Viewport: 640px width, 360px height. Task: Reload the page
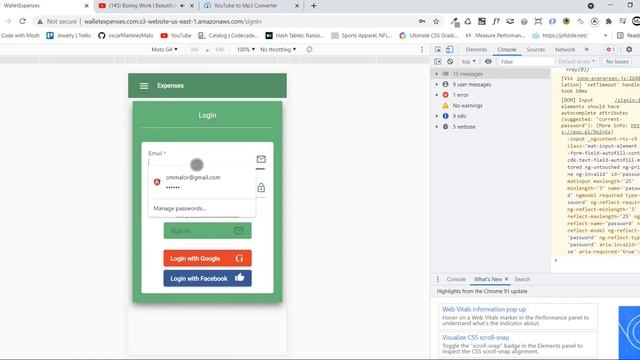[22, 21]
